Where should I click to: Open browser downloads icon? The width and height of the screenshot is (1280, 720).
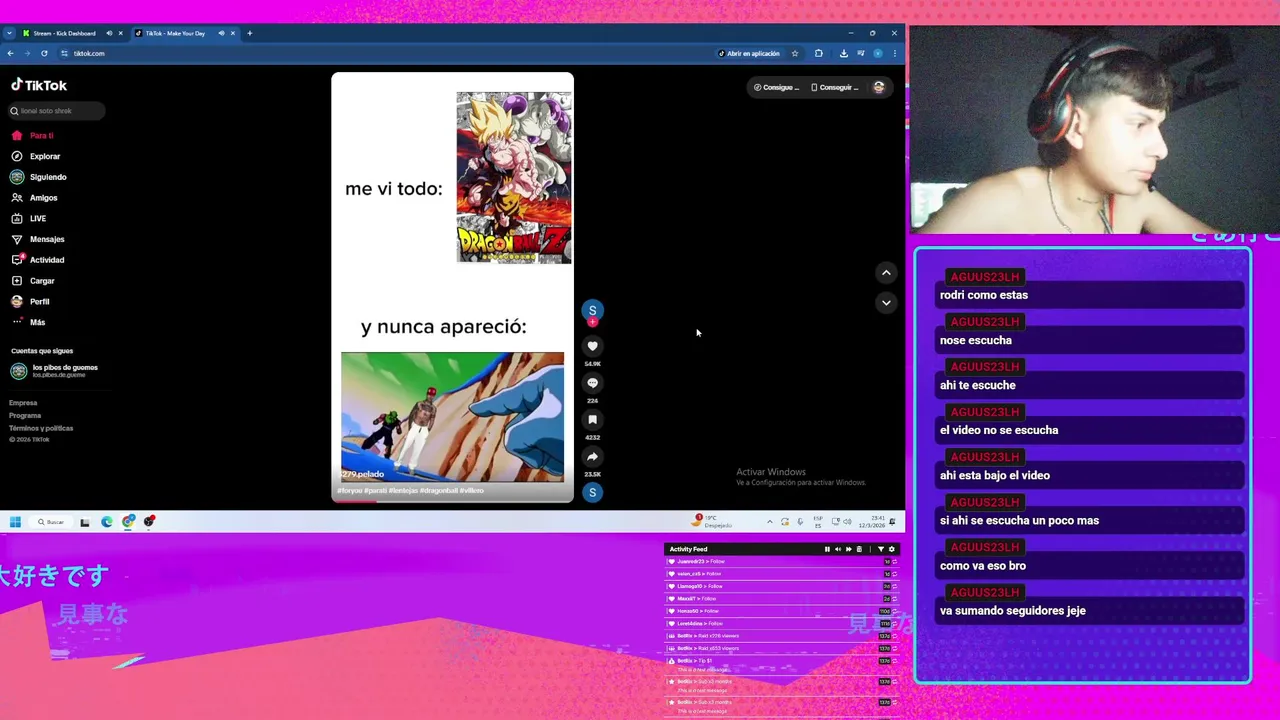coord(844,53)
